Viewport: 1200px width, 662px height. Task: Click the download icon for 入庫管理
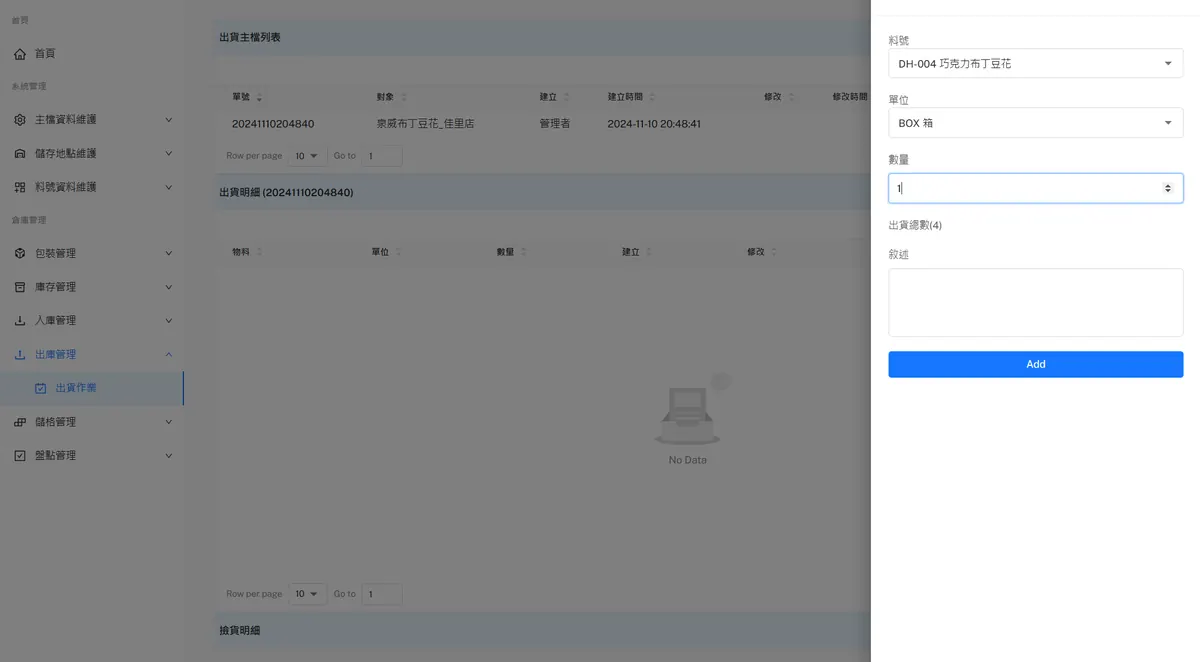20,321
